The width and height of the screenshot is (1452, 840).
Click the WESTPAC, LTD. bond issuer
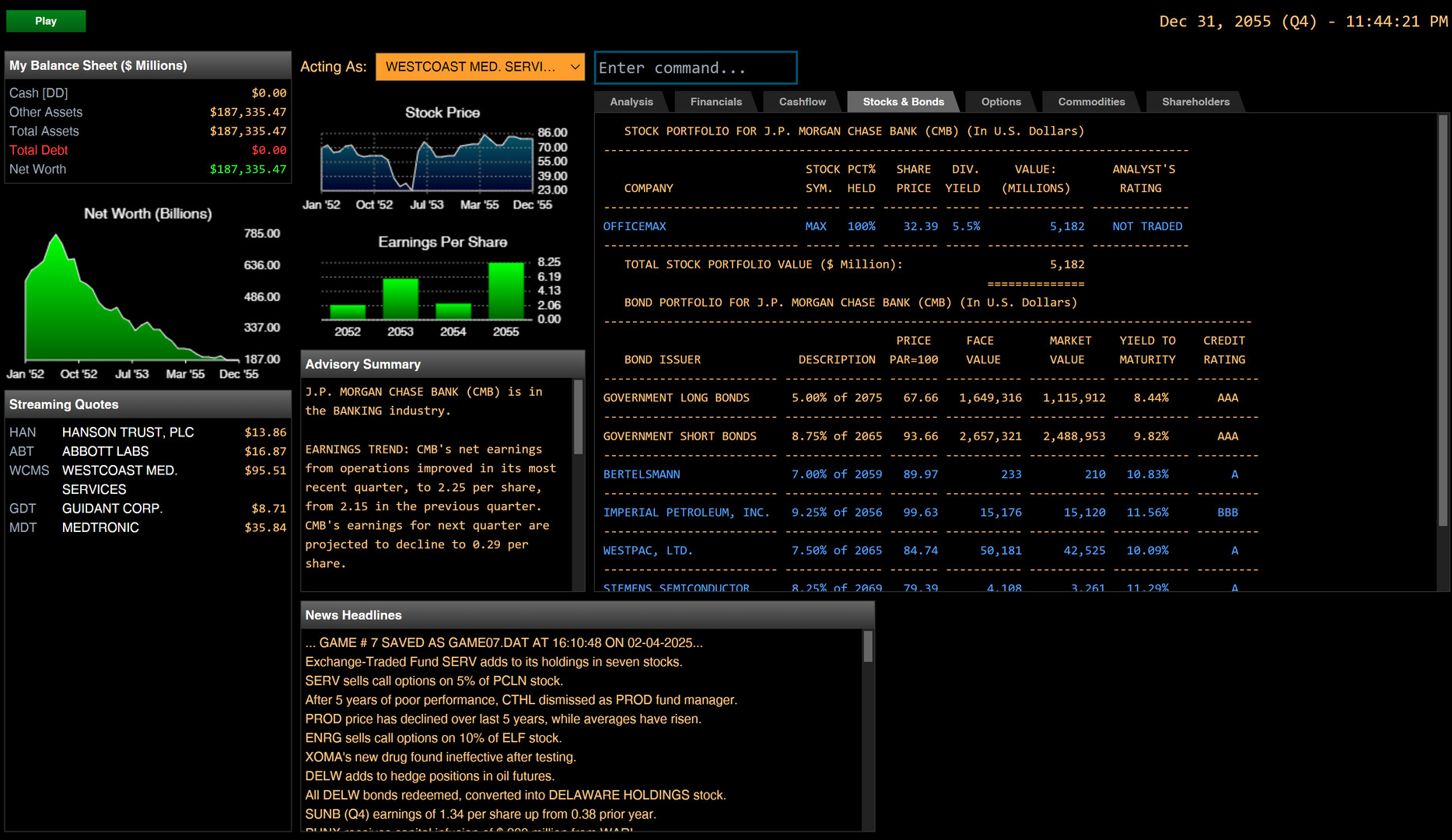[648, 551]
